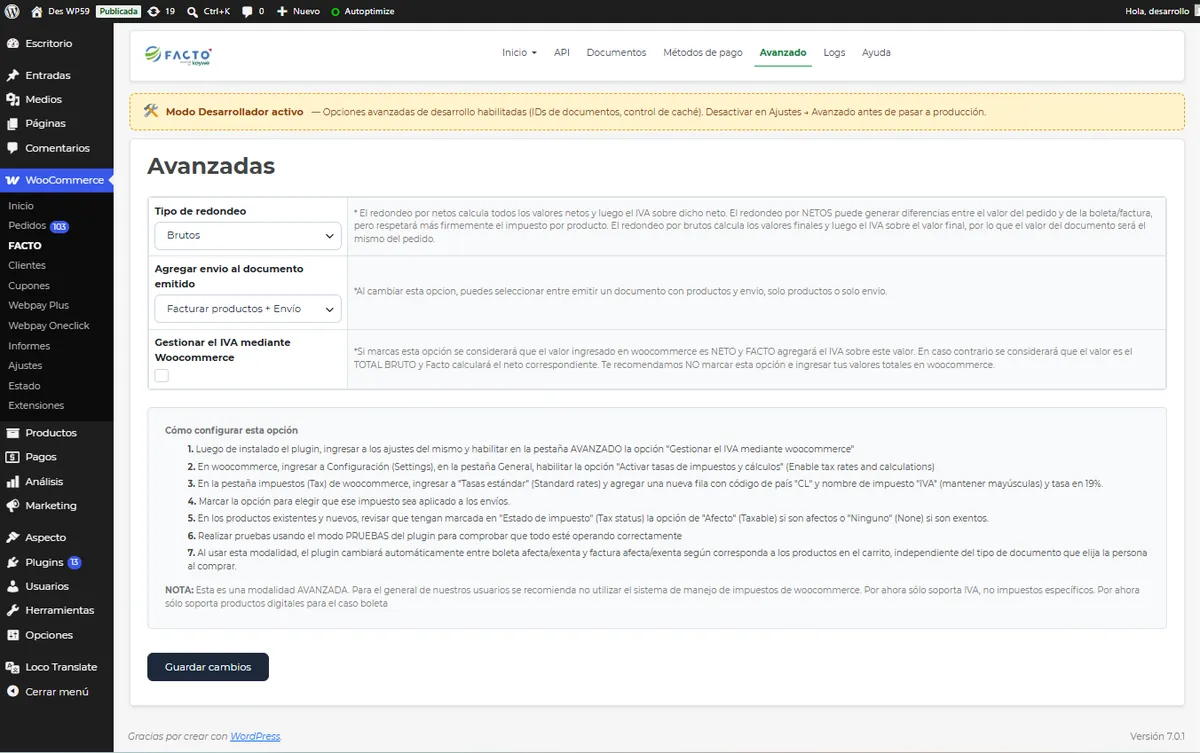This screenshot has width=1200, height=753.
Task: Click the plus icon next to Nuevo
Action: 282,11
